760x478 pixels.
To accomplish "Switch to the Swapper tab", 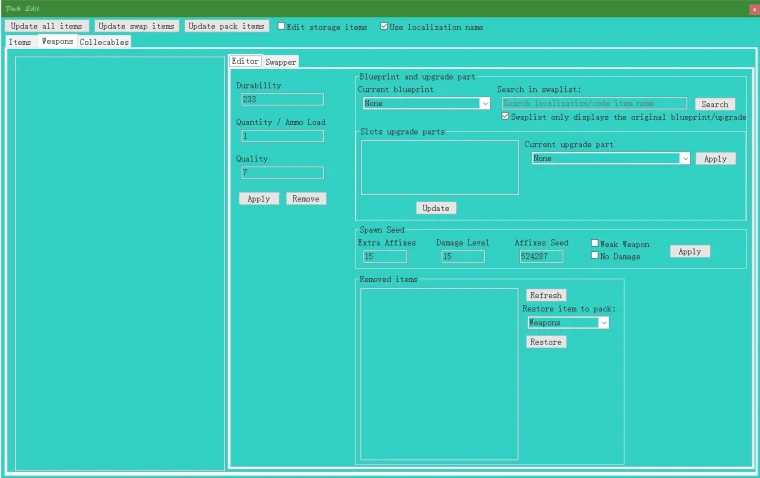I will click(280, 62).
